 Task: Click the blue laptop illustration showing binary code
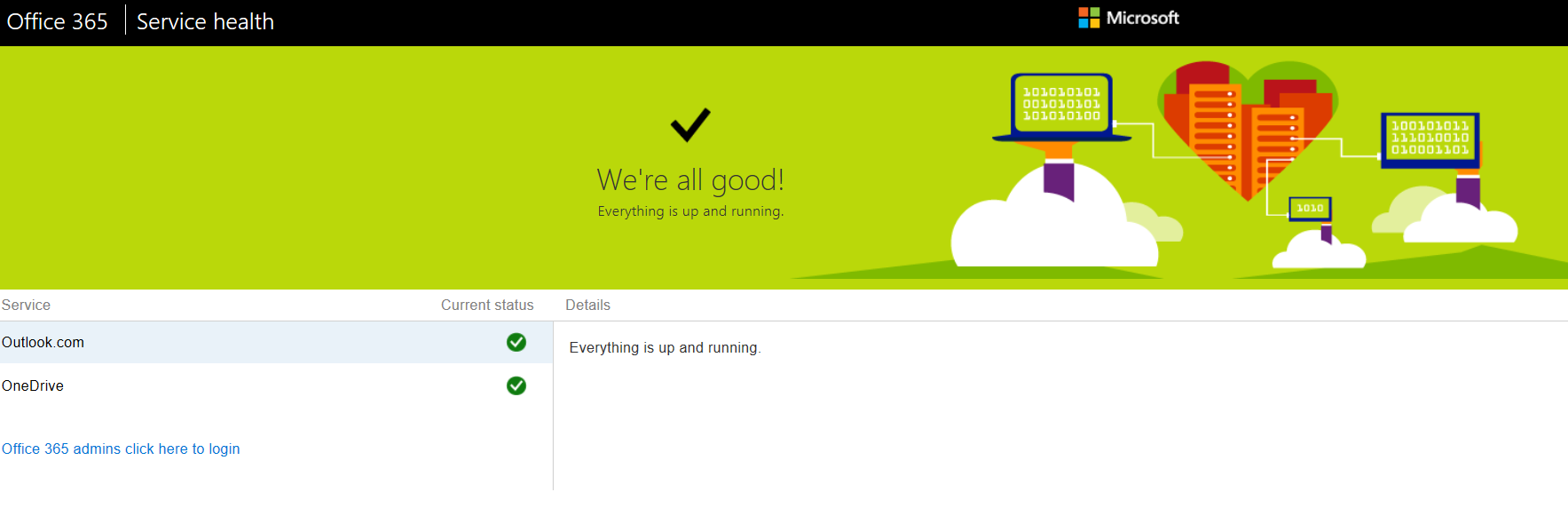coord(1061,106)
